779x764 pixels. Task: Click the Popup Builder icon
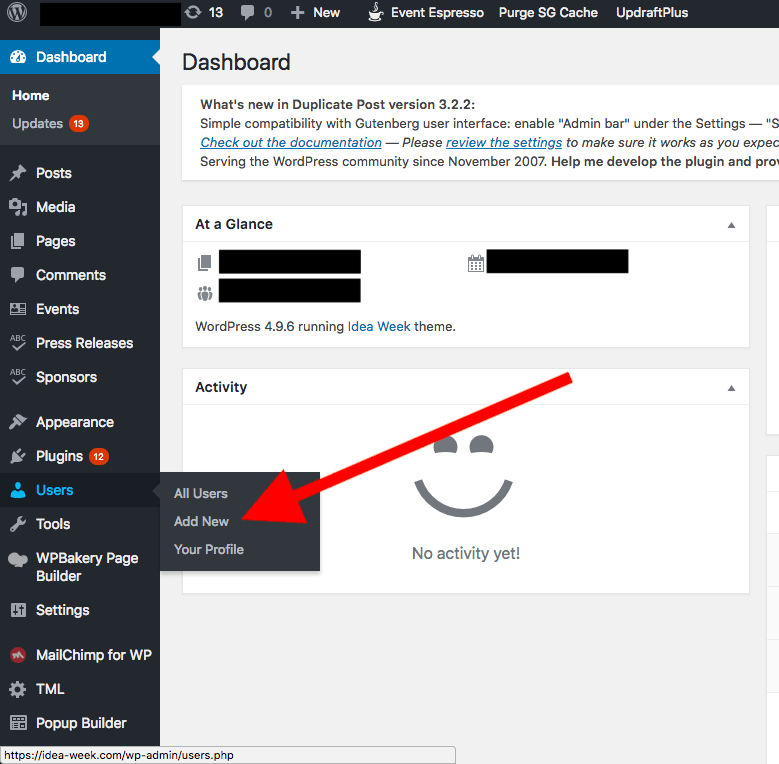point(18,723)
